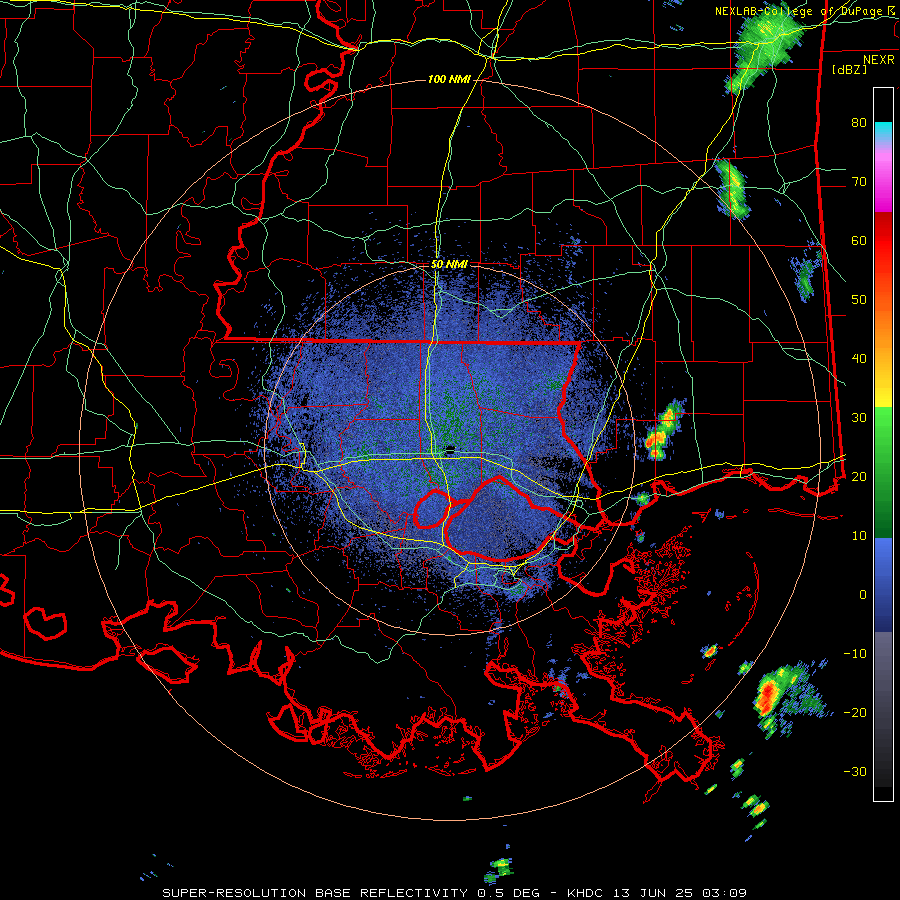Click the 30 value on dBZ scale
Viewport: 900px width, 900px height.
(859, 418)
